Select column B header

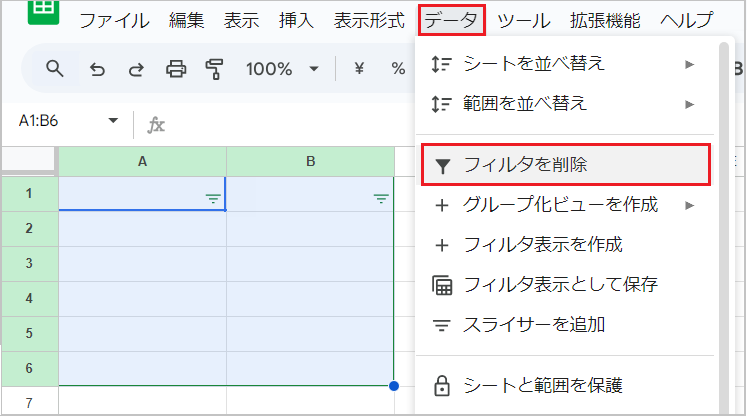311,162
